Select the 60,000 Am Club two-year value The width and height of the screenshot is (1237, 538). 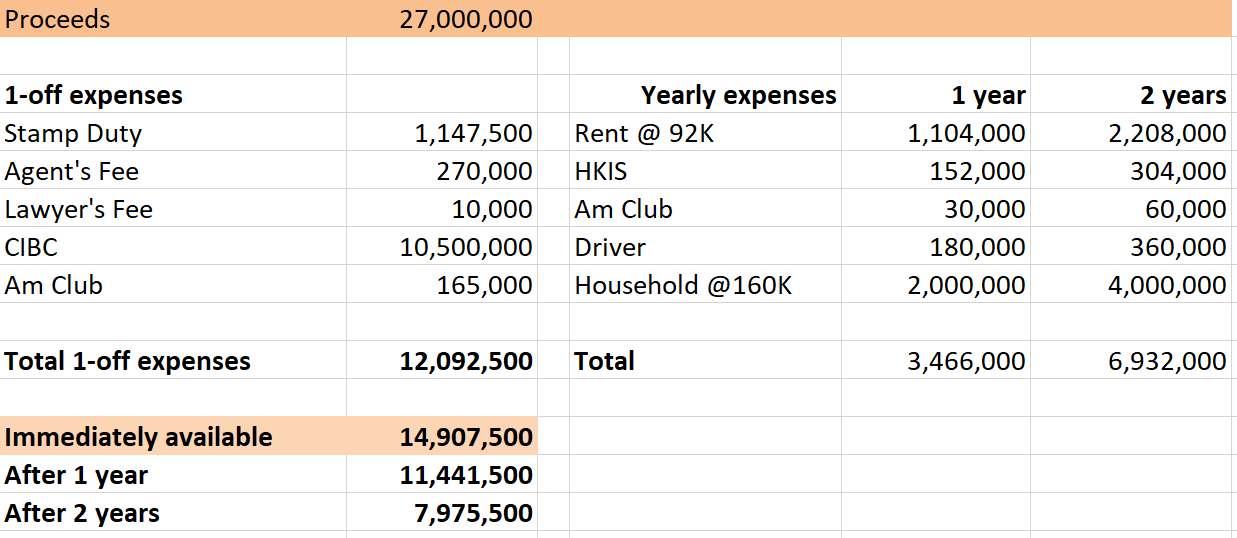click(x=1131, y=209)
